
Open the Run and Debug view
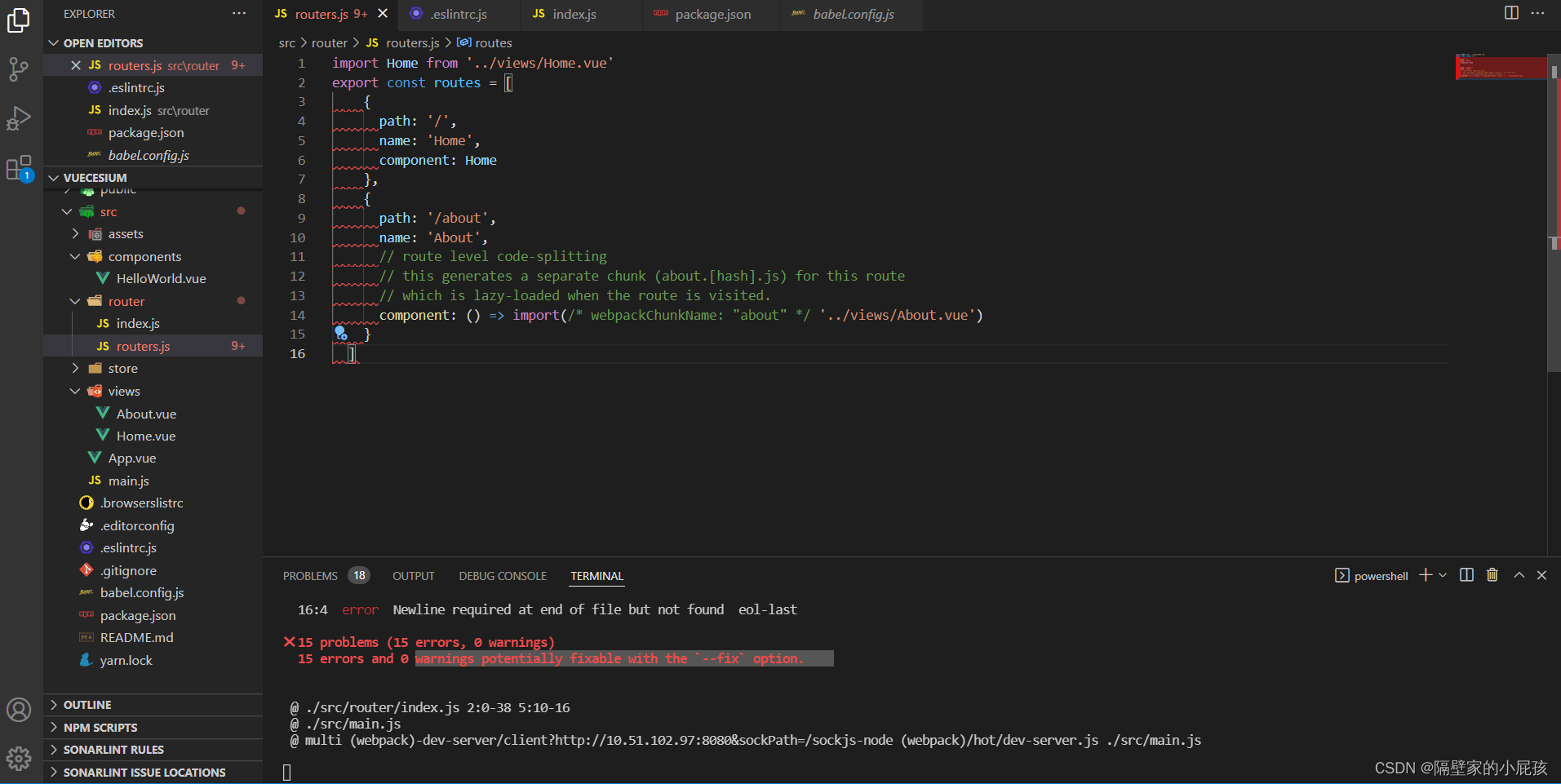tap(19, 119)
